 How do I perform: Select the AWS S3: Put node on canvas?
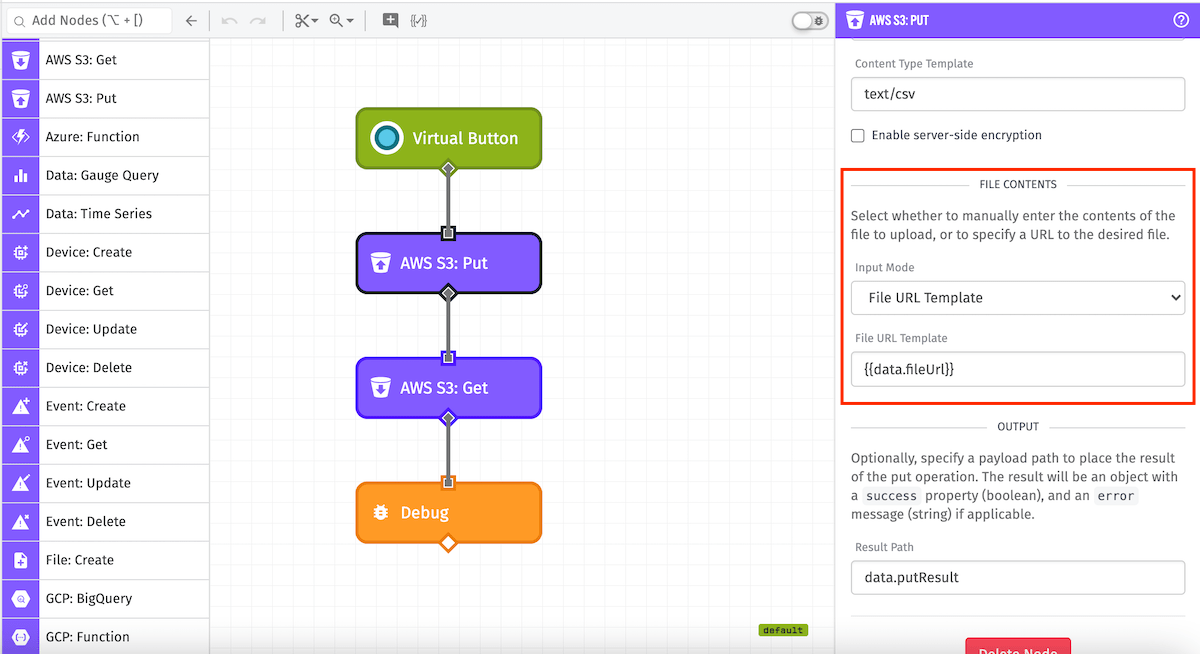449,263
